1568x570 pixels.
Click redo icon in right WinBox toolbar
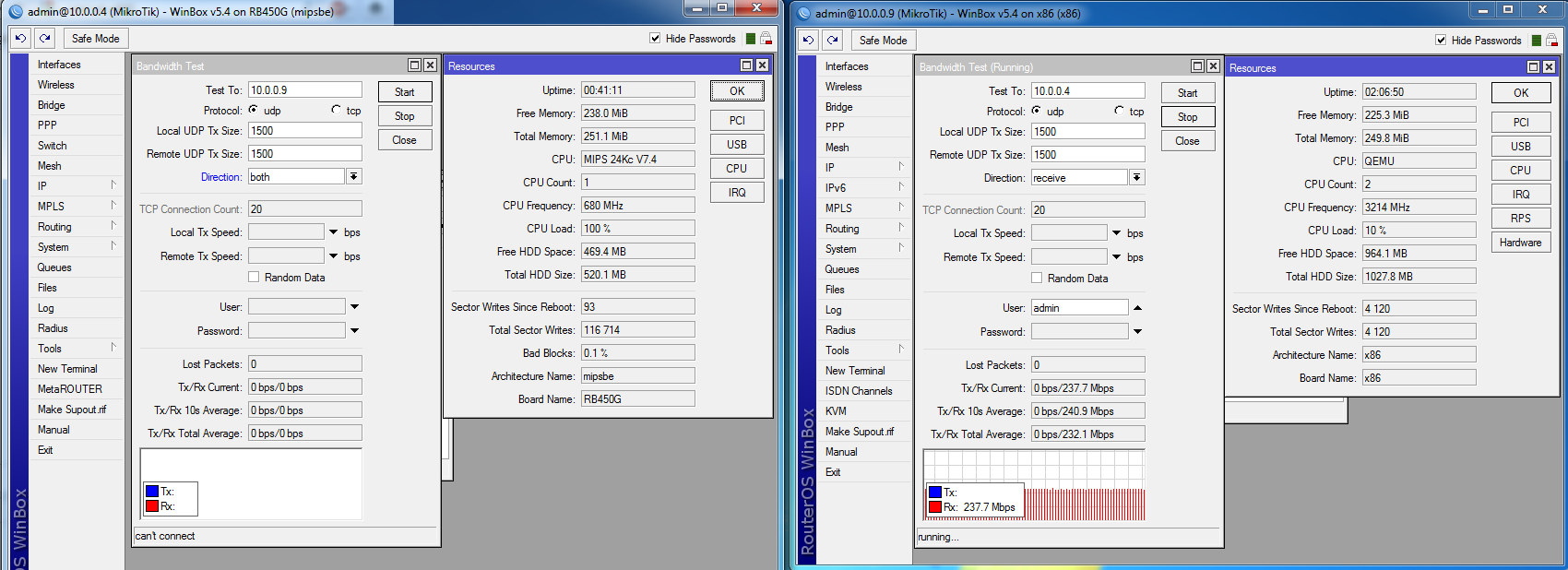(x=832, y=40)
